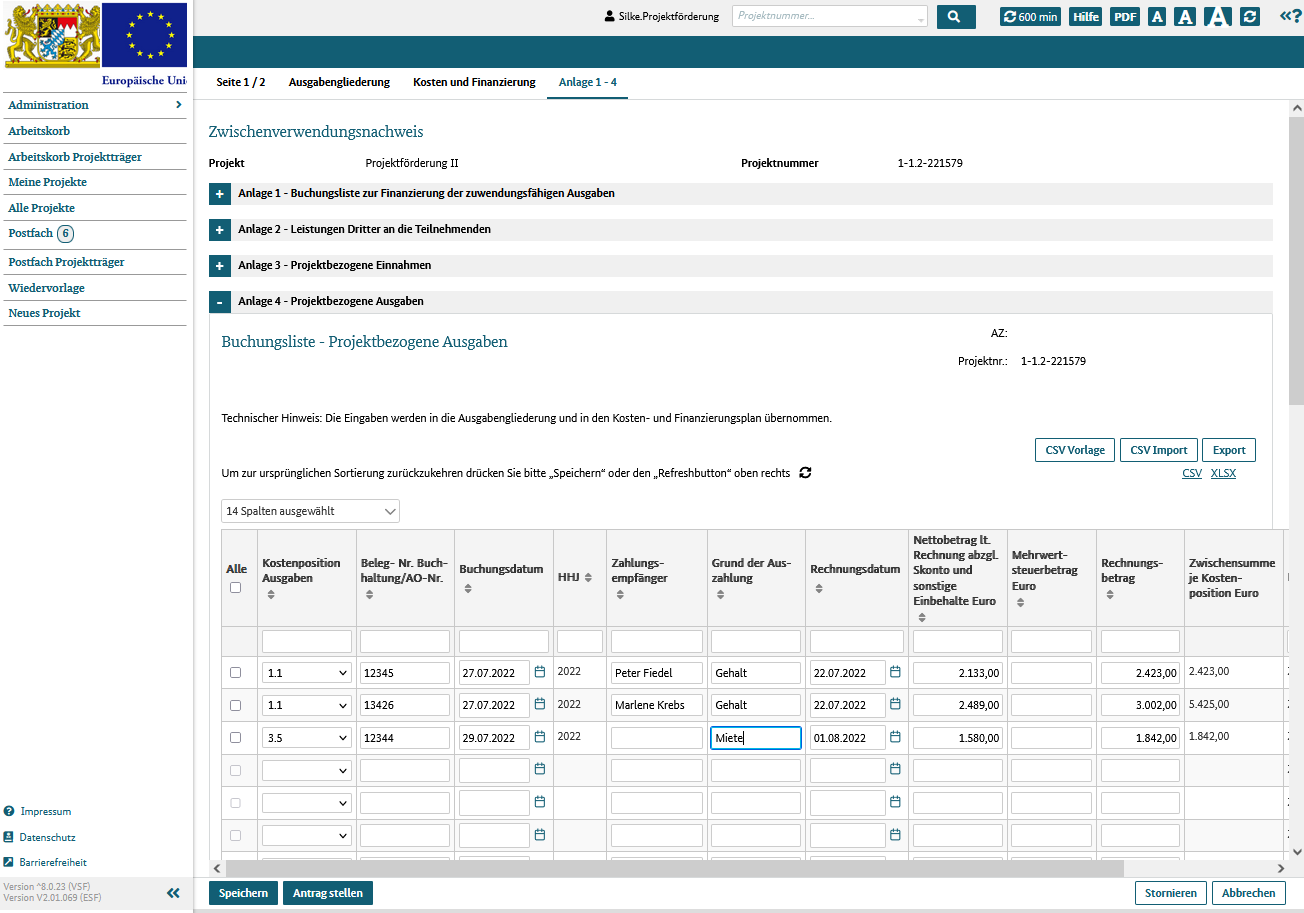Viewport: 1304px width, 913px height.
Task: Sort by HHJ column arrows
Action: (x=588, y=577)
